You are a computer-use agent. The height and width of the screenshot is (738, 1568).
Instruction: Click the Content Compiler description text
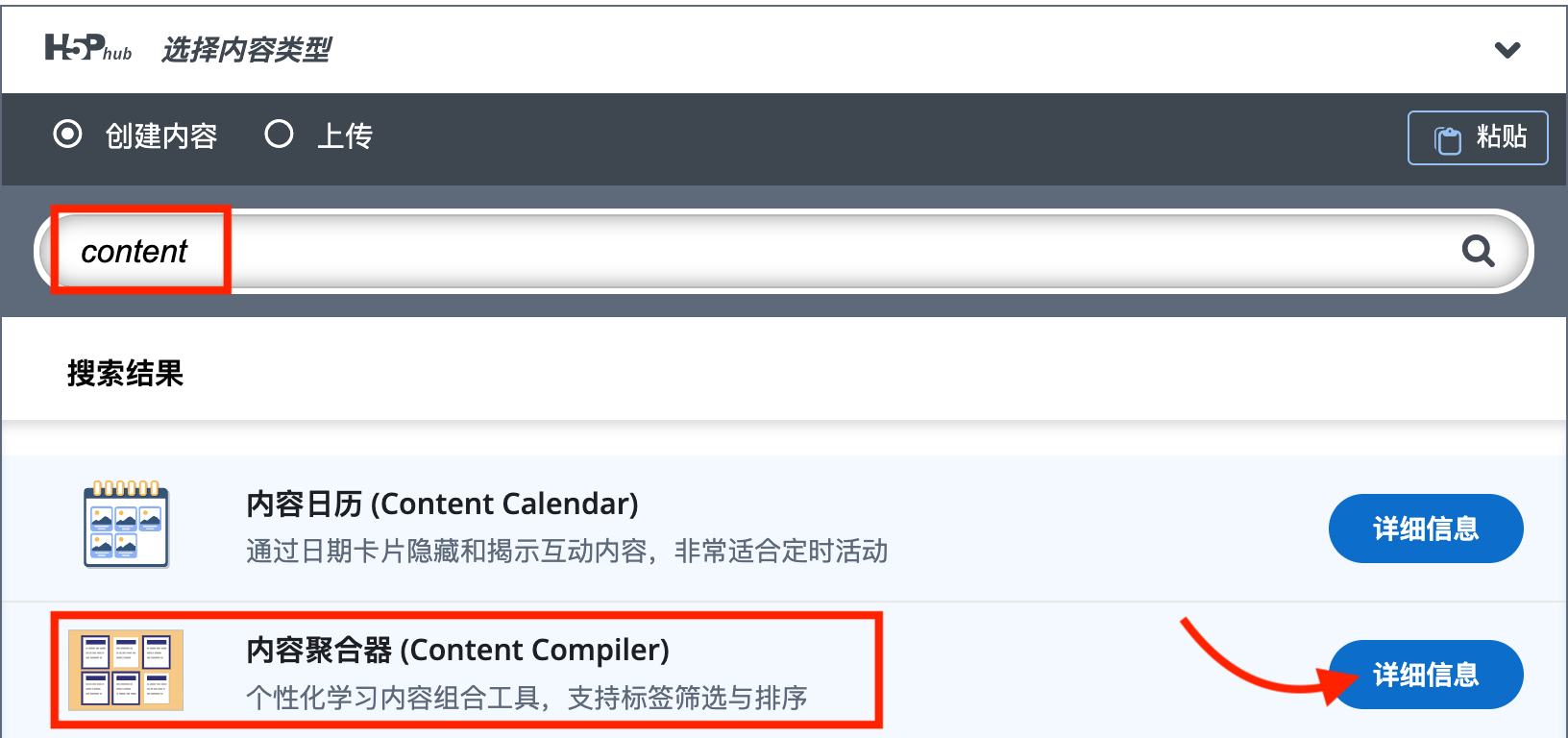pos(527,698)
